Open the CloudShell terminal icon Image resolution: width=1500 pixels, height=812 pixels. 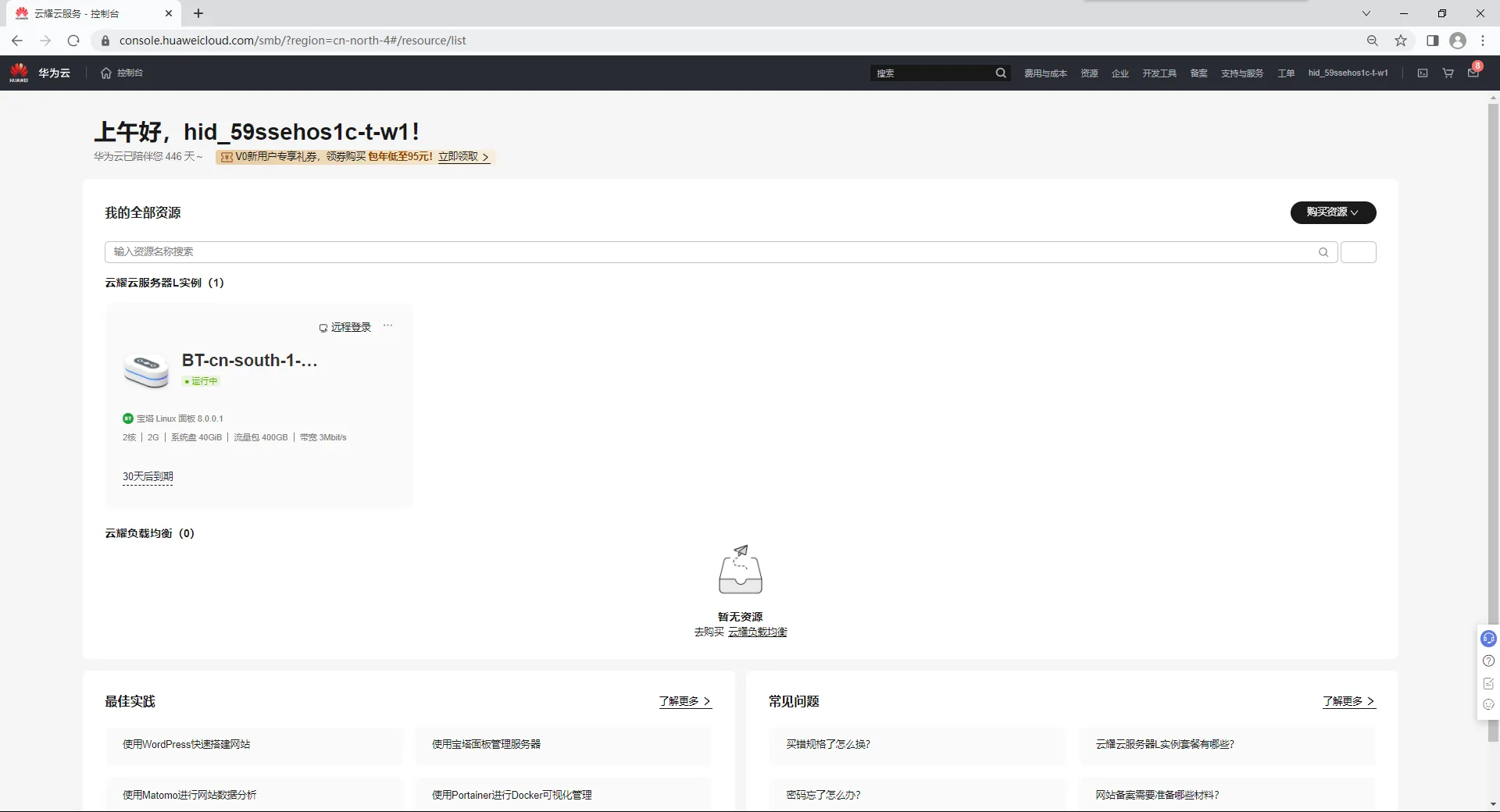(1423, 73)
